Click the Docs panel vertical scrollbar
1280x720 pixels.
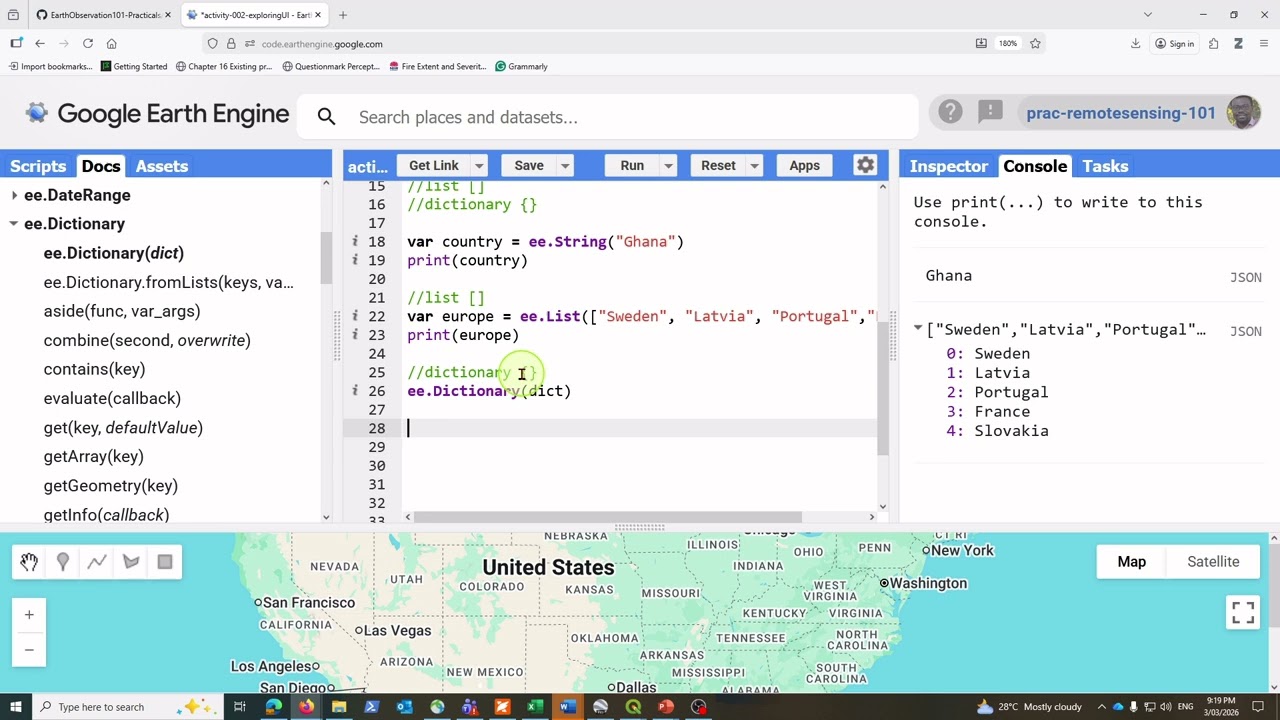326,258
